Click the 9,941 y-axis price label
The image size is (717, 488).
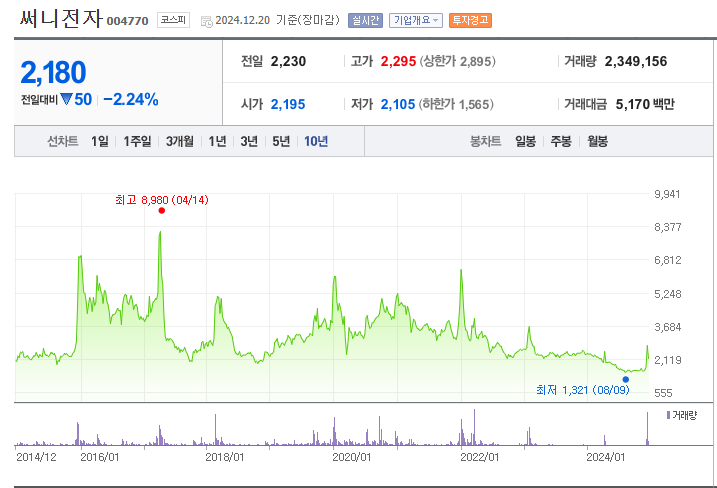[667, 194]
